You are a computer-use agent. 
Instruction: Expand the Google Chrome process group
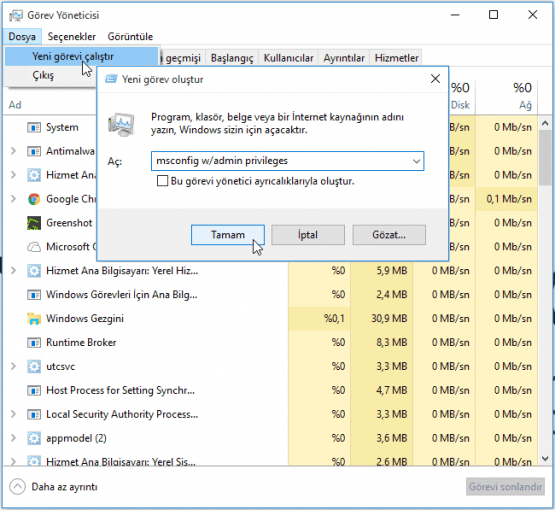[x=13, y=199]
